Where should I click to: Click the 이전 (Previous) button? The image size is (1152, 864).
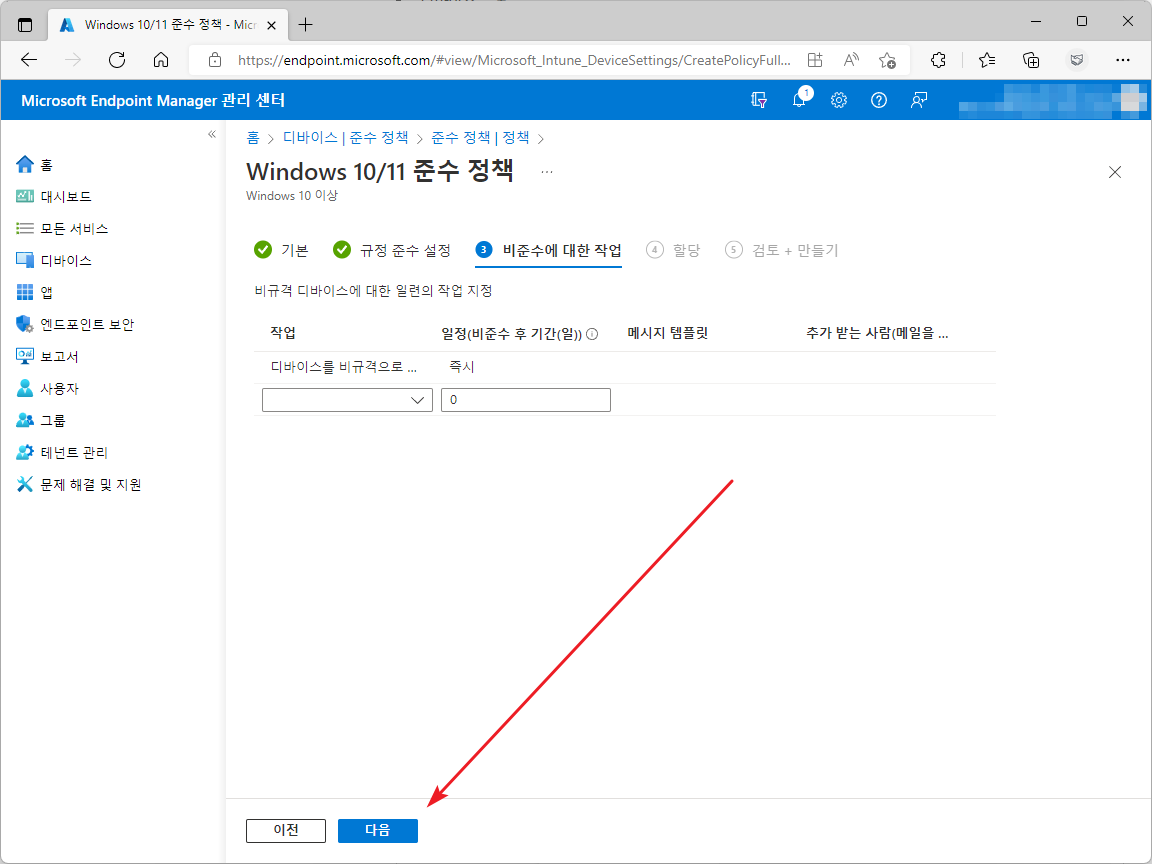point(286,830)
